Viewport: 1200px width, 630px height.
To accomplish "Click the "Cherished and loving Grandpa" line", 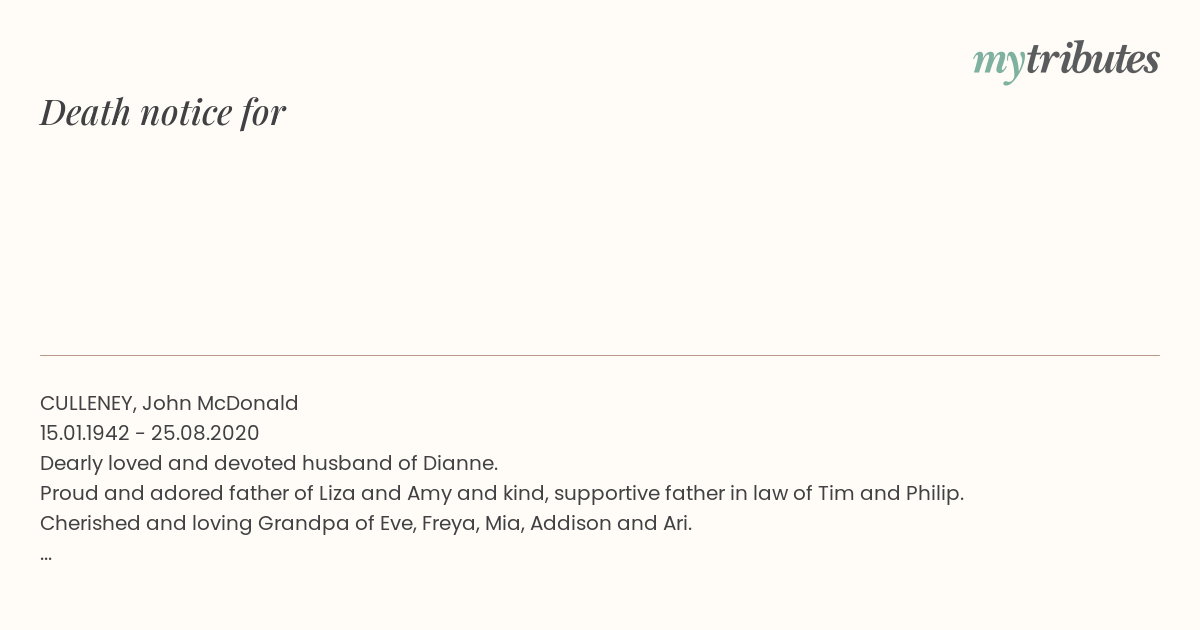I will [x=366, y=523].
